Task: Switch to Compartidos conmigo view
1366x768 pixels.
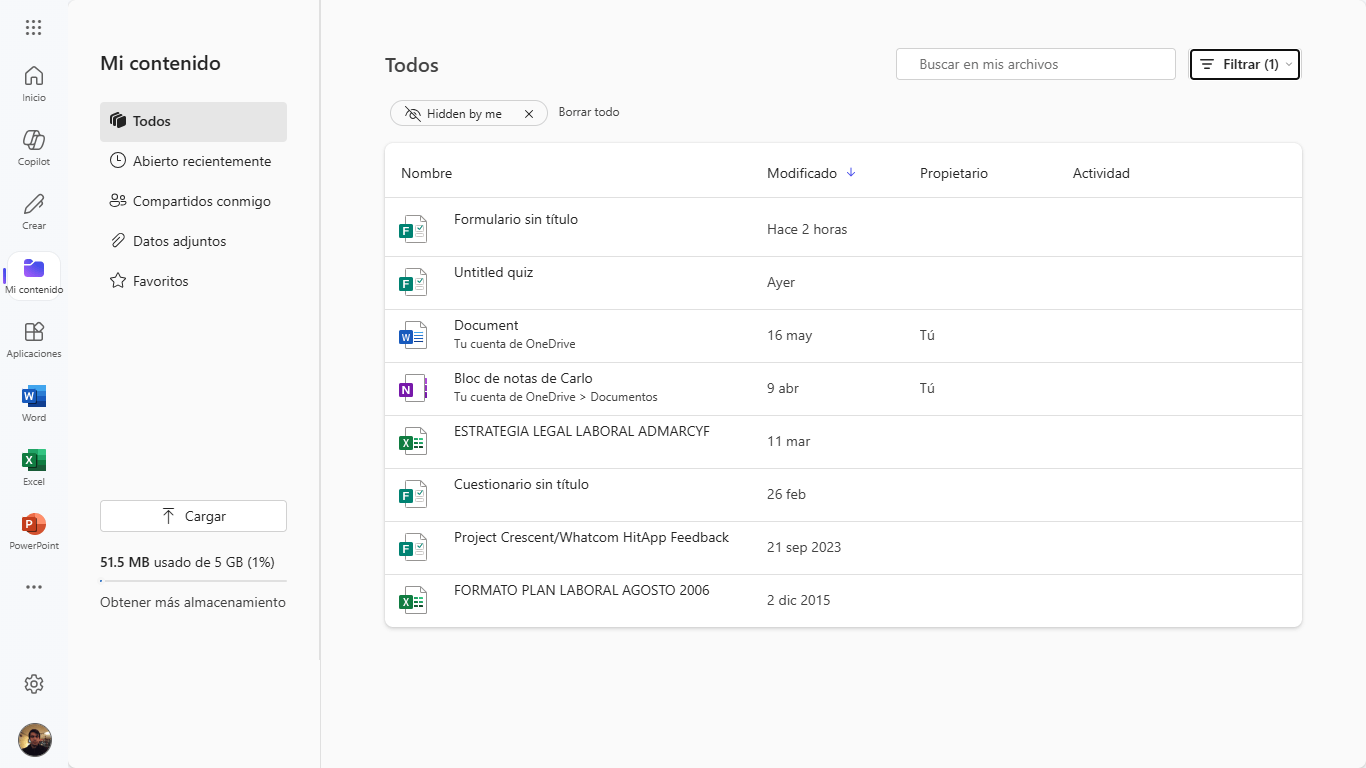Action: 201,201
